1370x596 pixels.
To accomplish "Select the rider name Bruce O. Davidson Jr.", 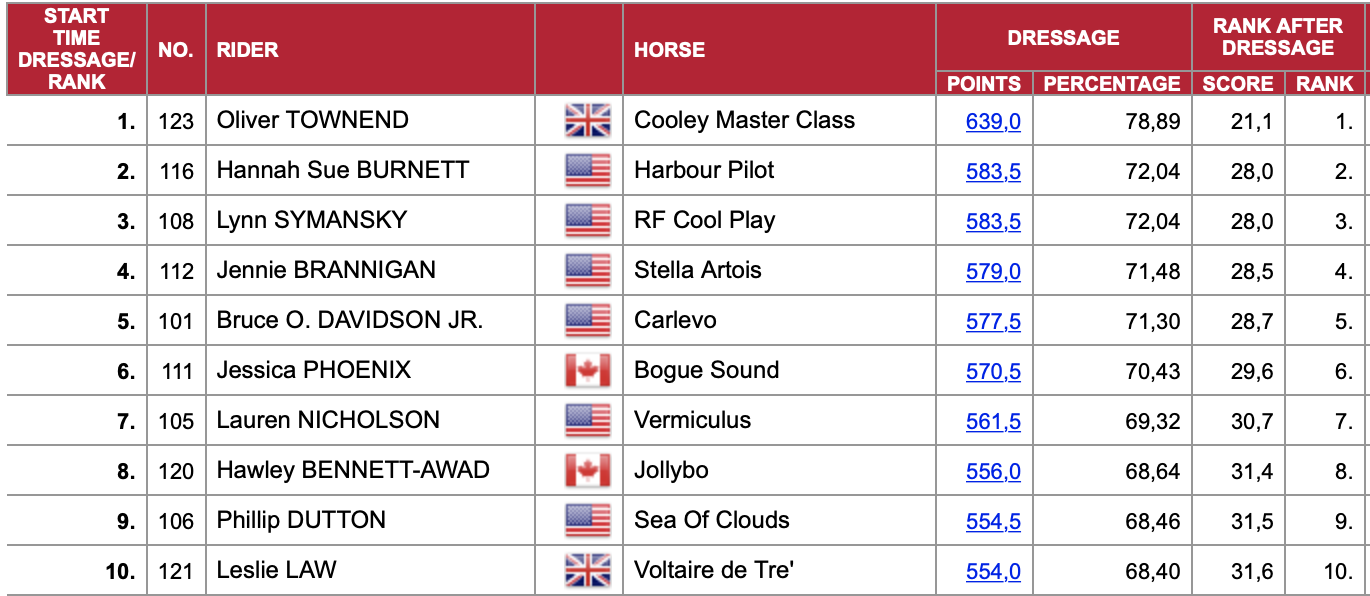I will [350, 321].
